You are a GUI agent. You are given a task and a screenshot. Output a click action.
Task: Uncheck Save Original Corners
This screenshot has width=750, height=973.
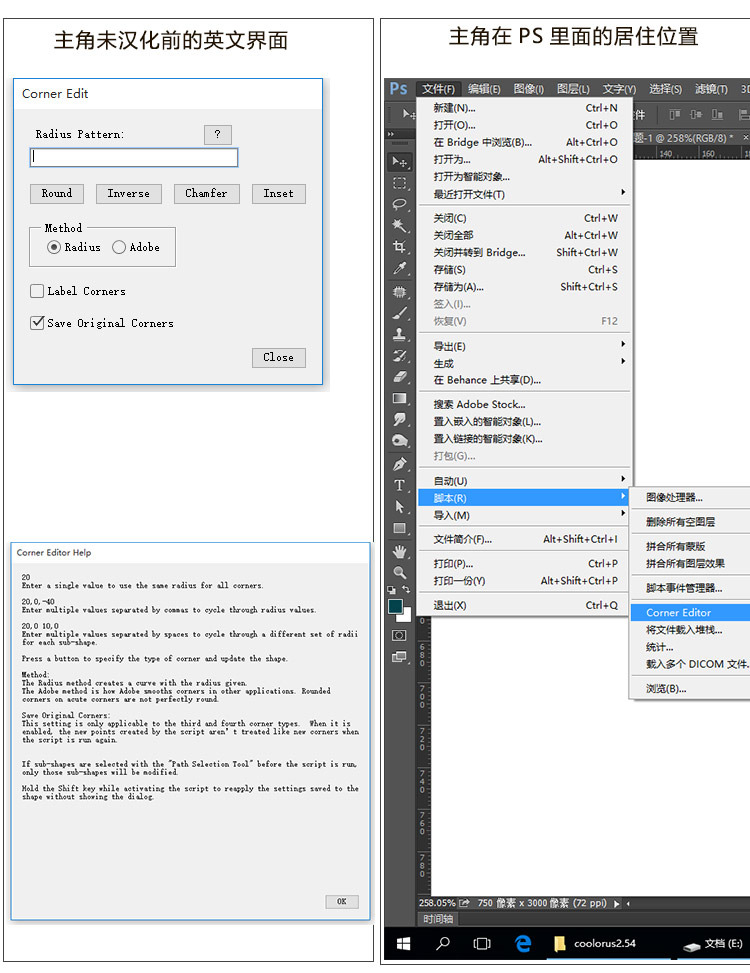[37, 323]
